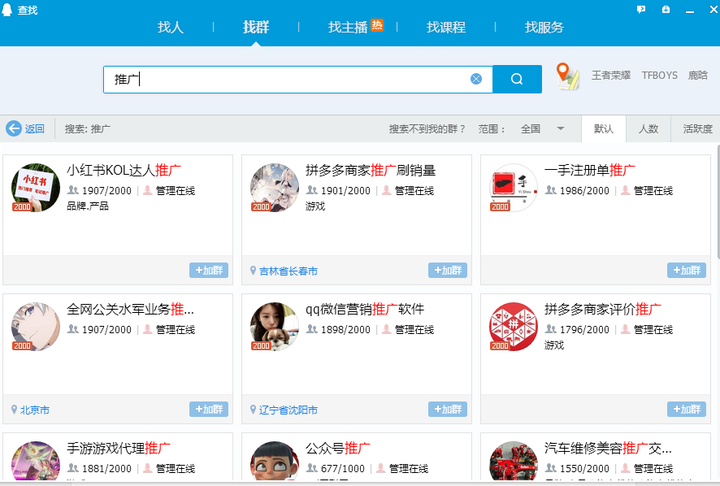720x486 pixels.
Task: Click the search magnifier button
Action: [517, 79]
